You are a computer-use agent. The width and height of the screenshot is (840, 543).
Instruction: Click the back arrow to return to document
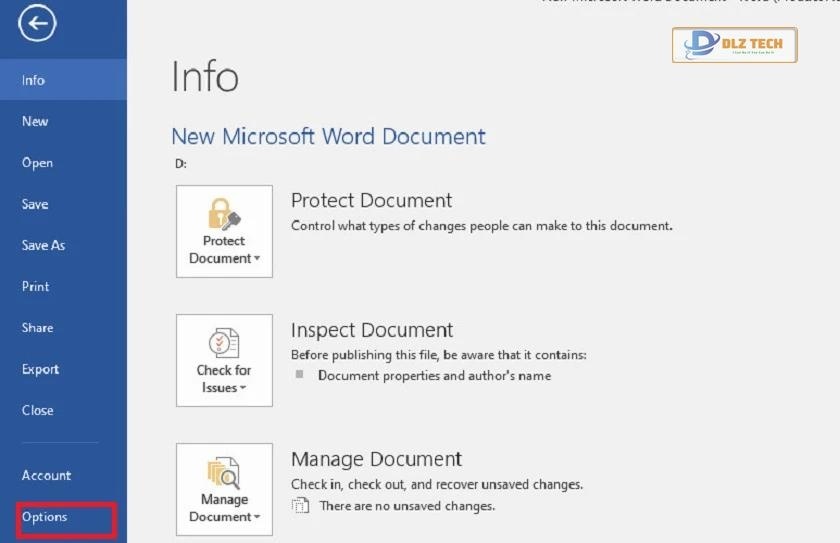37,26
